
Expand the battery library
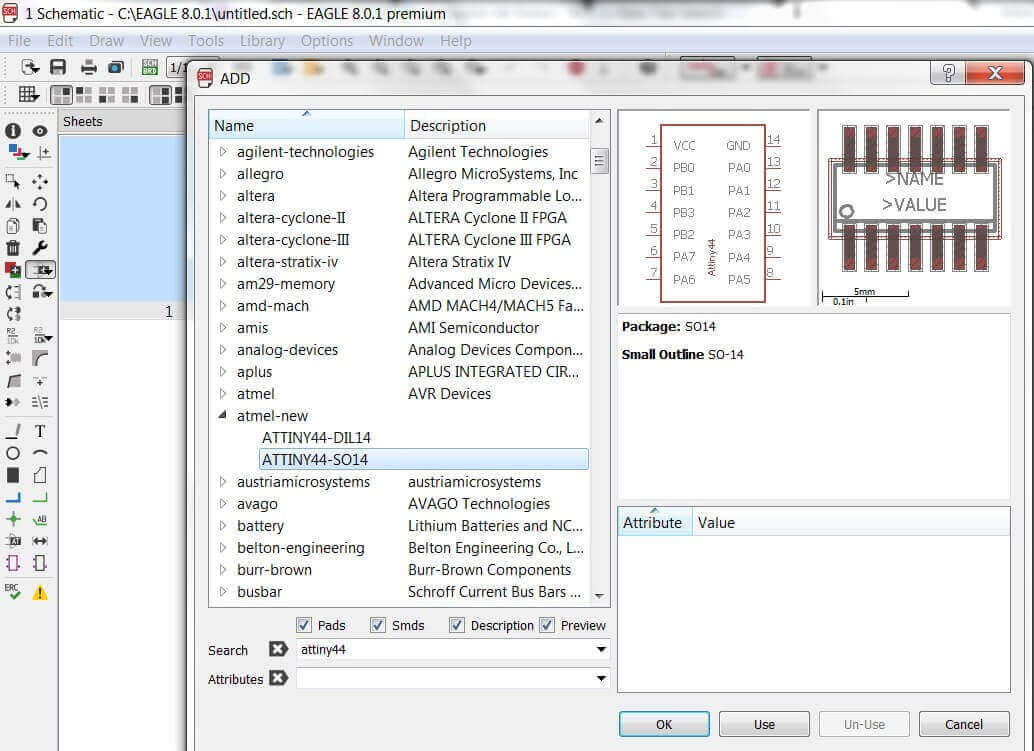click(222, 526)
